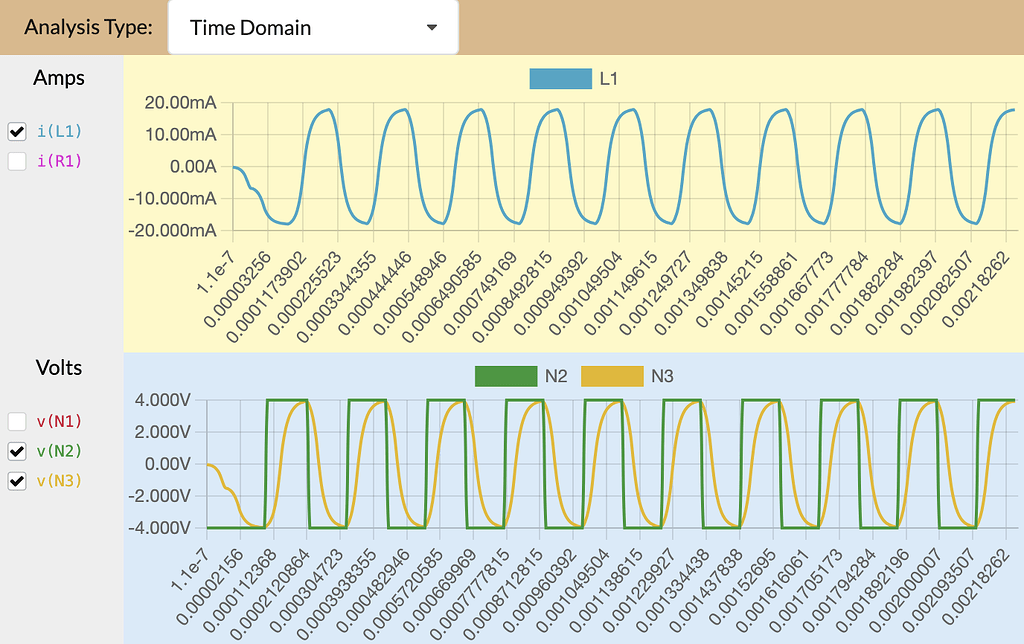Click the blue L1 legend color box

(560, 78)
